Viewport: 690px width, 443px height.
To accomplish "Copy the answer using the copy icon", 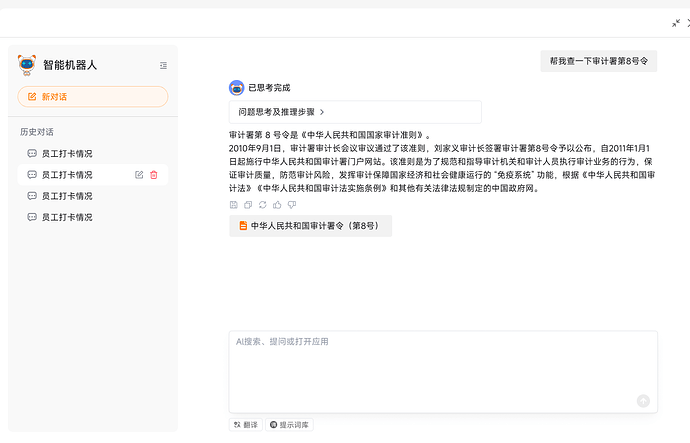I will pyautogui.click(x=248, y=205).
